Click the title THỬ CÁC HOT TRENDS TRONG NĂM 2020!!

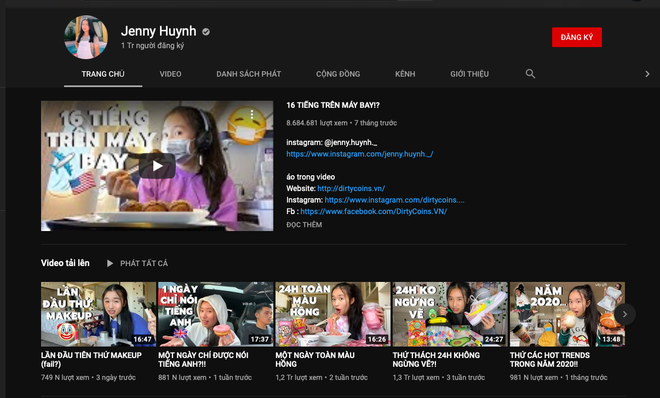(550, 360)
